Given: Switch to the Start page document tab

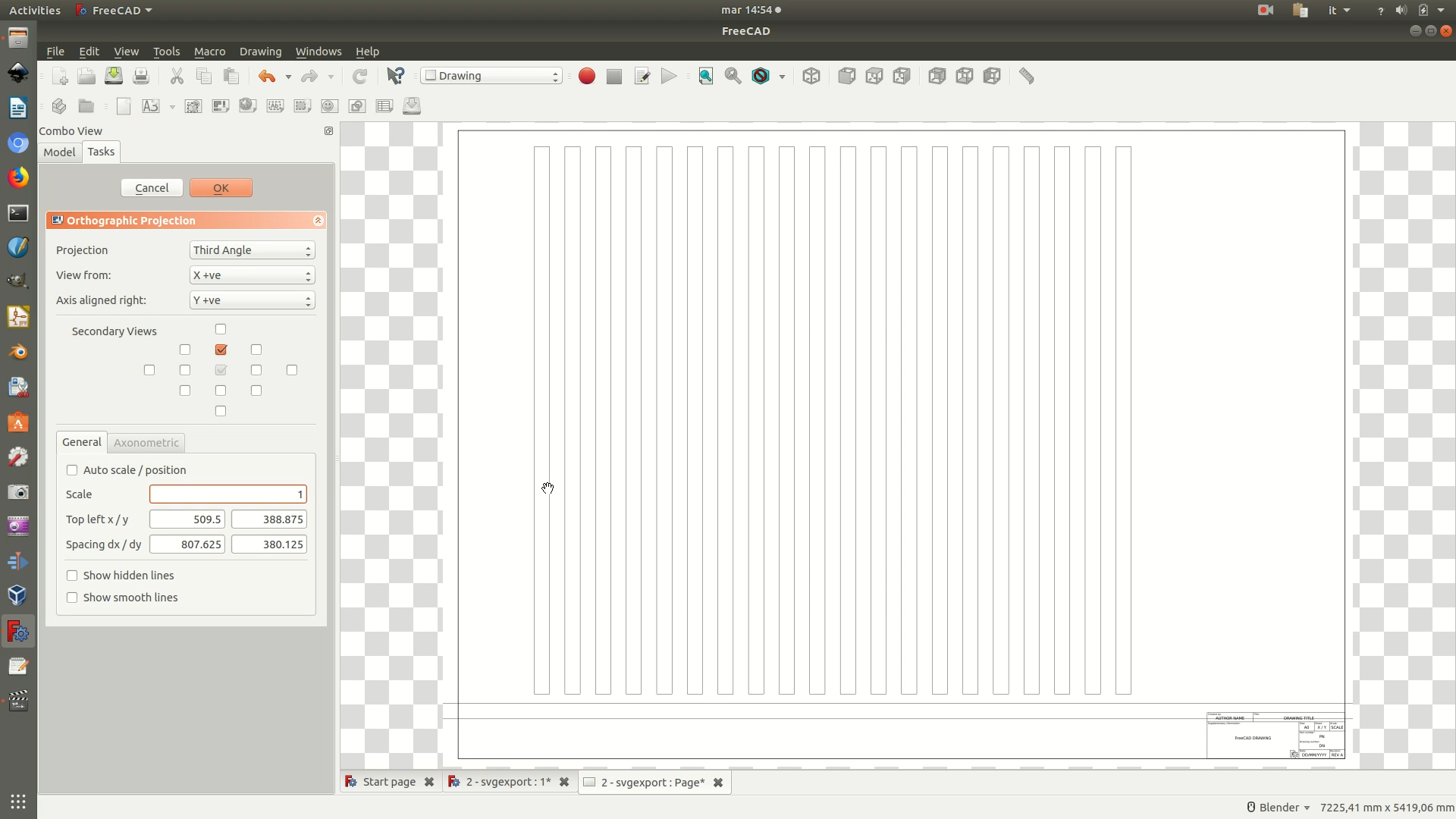Looking at the screenshot, I should pyautogui.click(x=389, y=782).
